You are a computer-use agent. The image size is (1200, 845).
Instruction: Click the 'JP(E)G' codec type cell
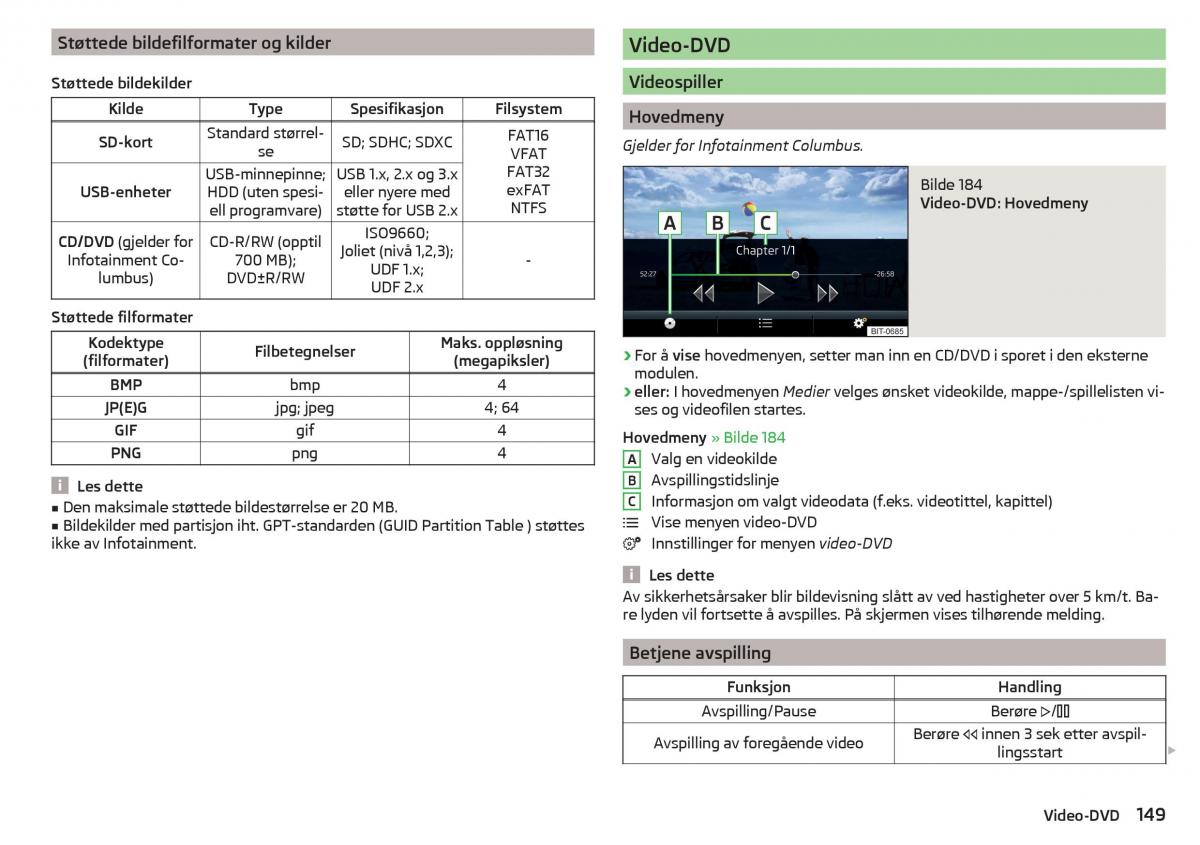point(126,408)
